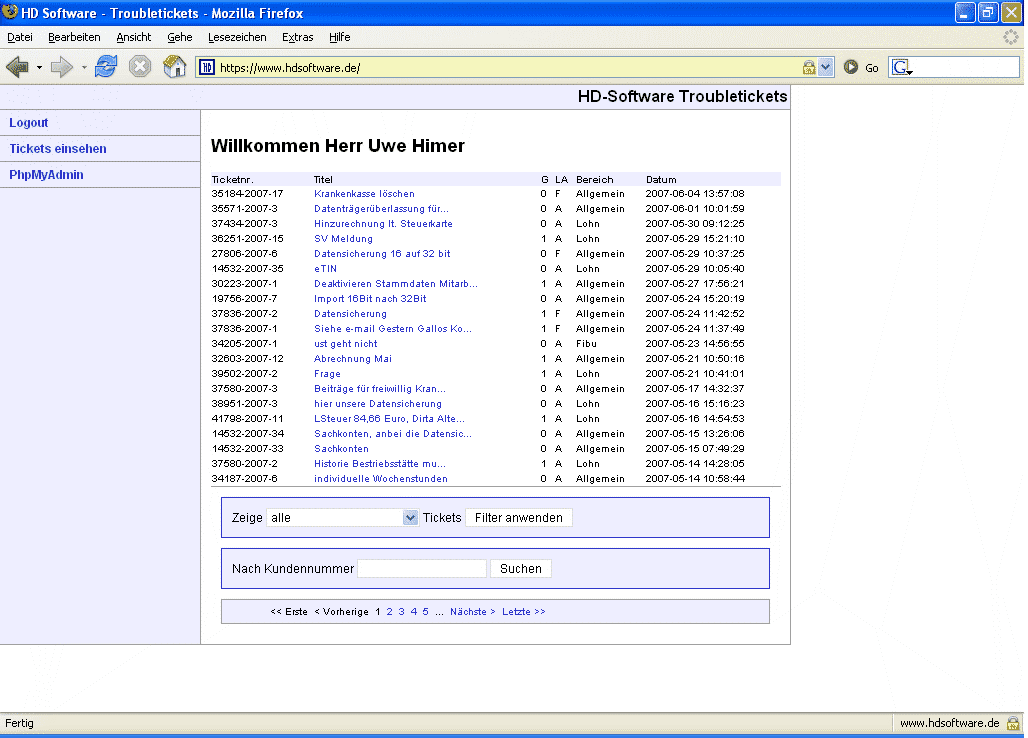Open the 'Frage' ticket link

(x=327, y=374)
